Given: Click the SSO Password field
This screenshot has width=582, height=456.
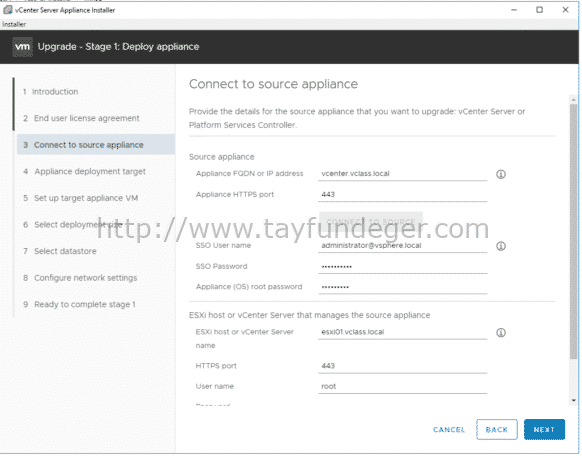Looking at the screenshot, I should pos(402,266).
